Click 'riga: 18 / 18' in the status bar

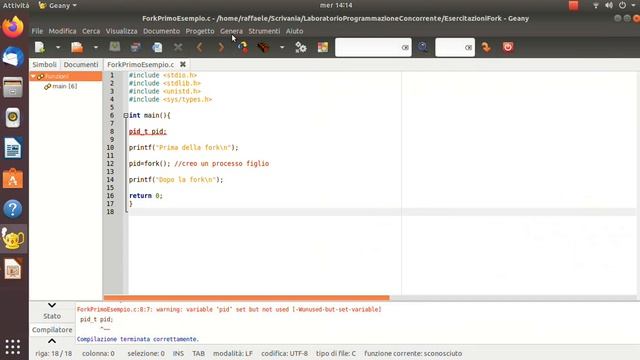point(53,353)
